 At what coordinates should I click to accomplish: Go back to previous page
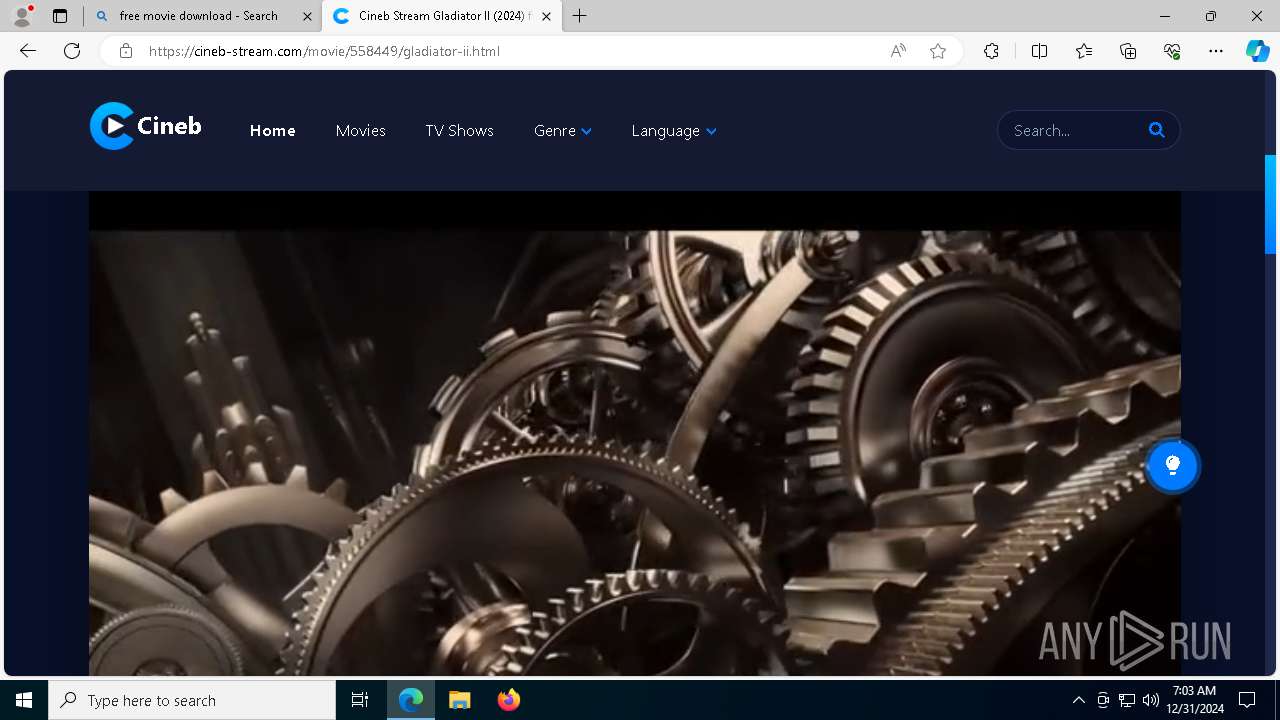tap(28, 51)
